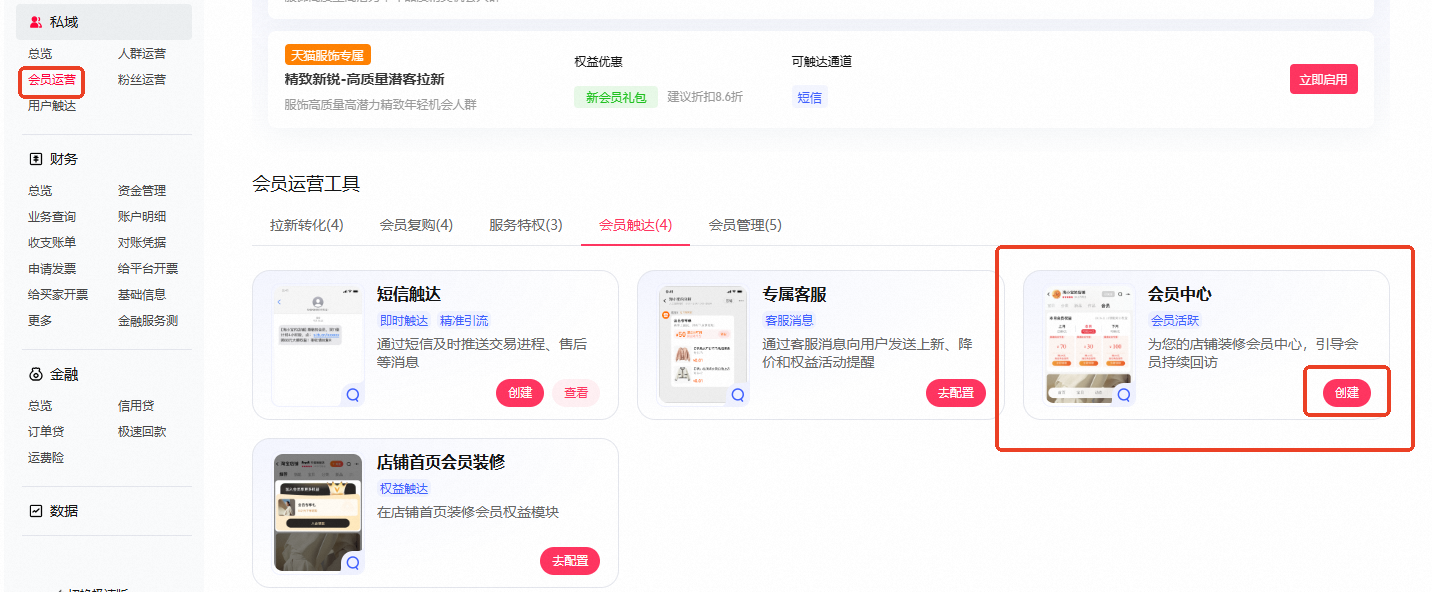Switch to the 服务特权(3) tab
1432x592 pixels.
point(526,225)
